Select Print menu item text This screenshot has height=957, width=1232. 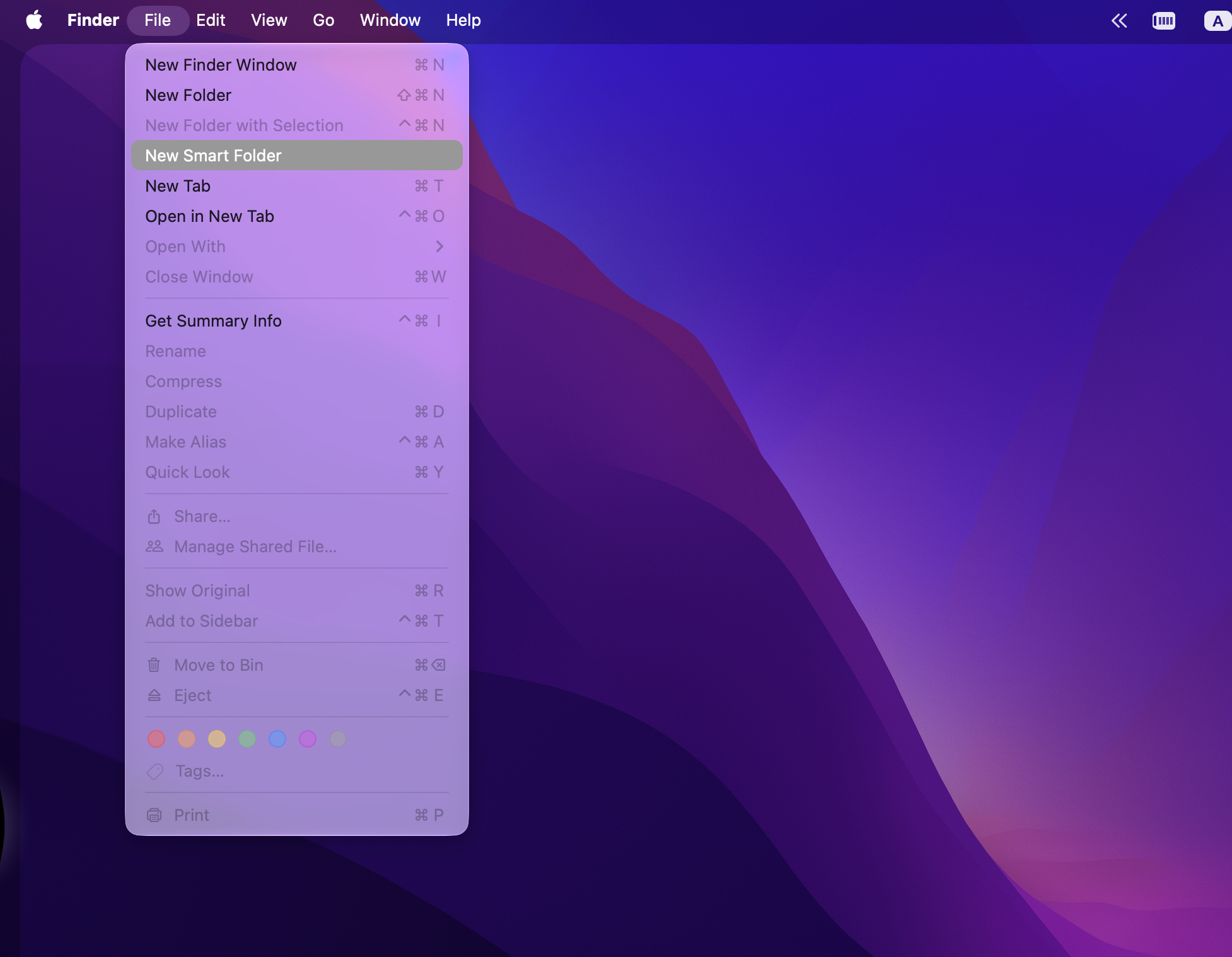click(x=192, y=815)
